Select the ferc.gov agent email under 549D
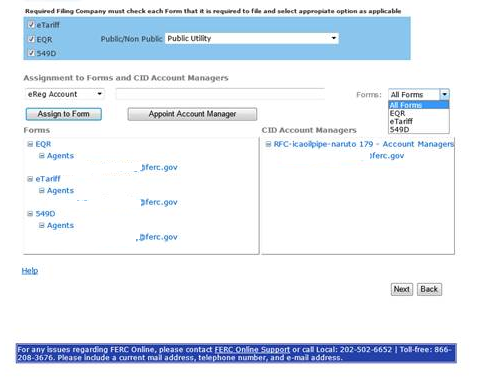The image size is (479, 378). click(158, 237)
